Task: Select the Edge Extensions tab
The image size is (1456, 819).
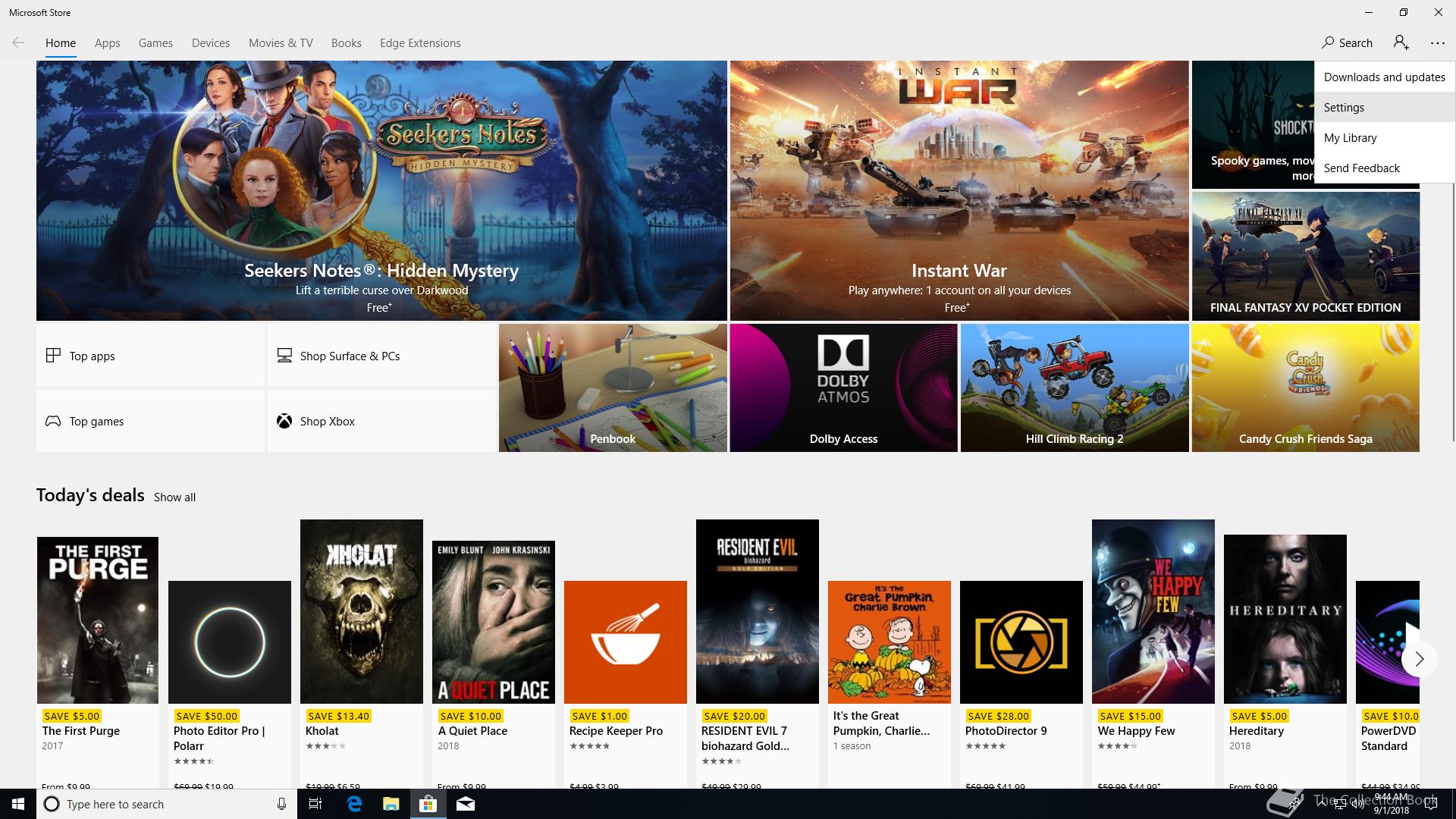Action: click(x=420, y=43)
